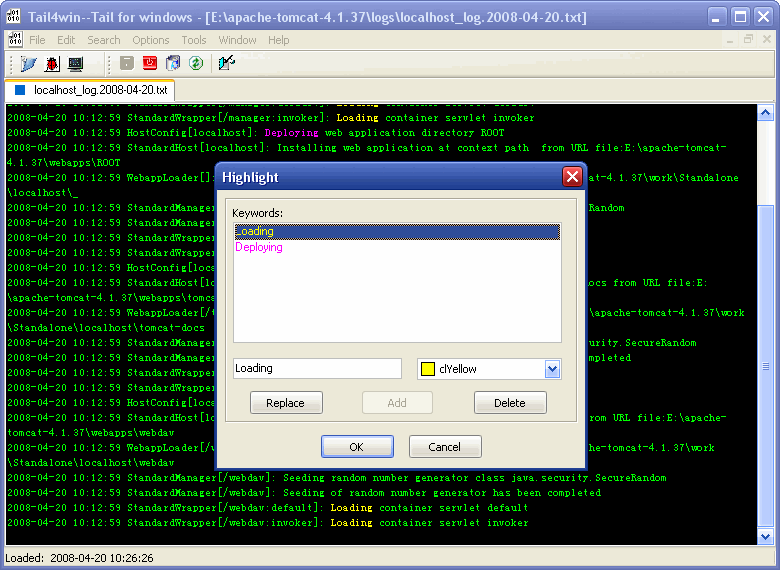Click the MDI child close button in the menu bar
Image resolution: width=780 pixels, height=570 pixels.
[767, 40]
